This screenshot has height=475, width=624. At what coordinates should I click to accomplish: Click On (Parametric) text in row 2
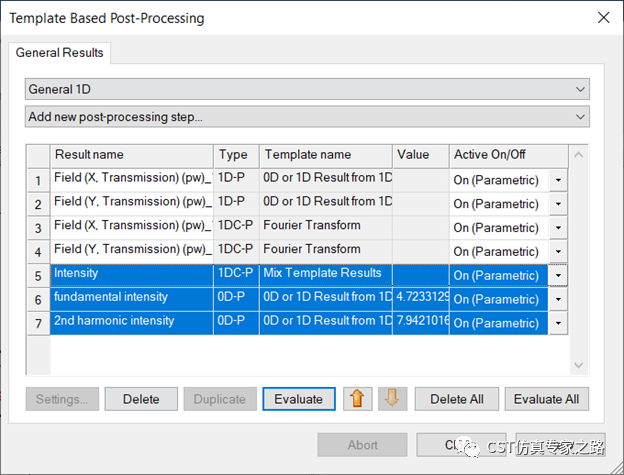pos(496,204)
